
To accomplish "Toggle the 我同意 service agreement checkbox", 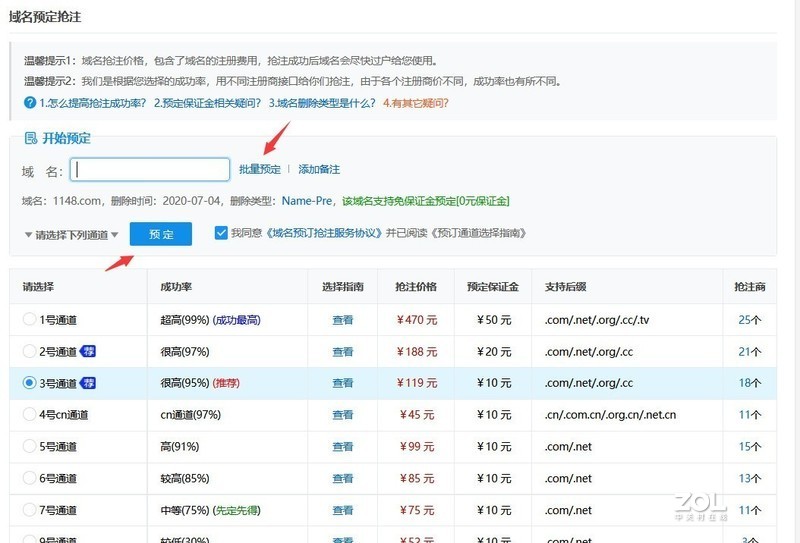I will [x=221, y=233].
